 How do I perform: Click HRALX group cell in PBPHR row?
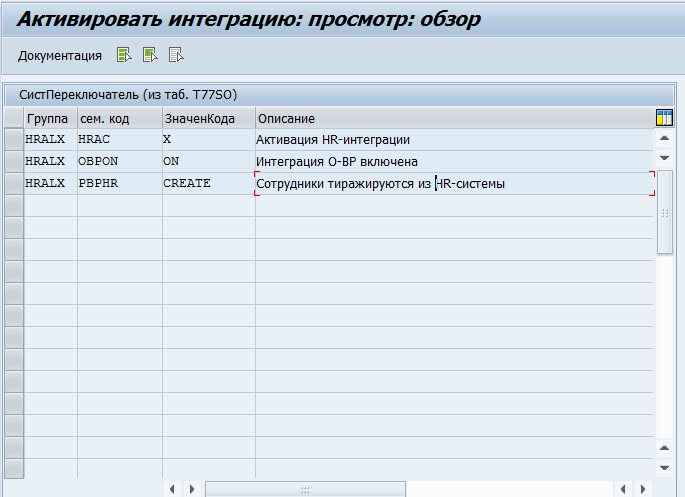(51, 183)
